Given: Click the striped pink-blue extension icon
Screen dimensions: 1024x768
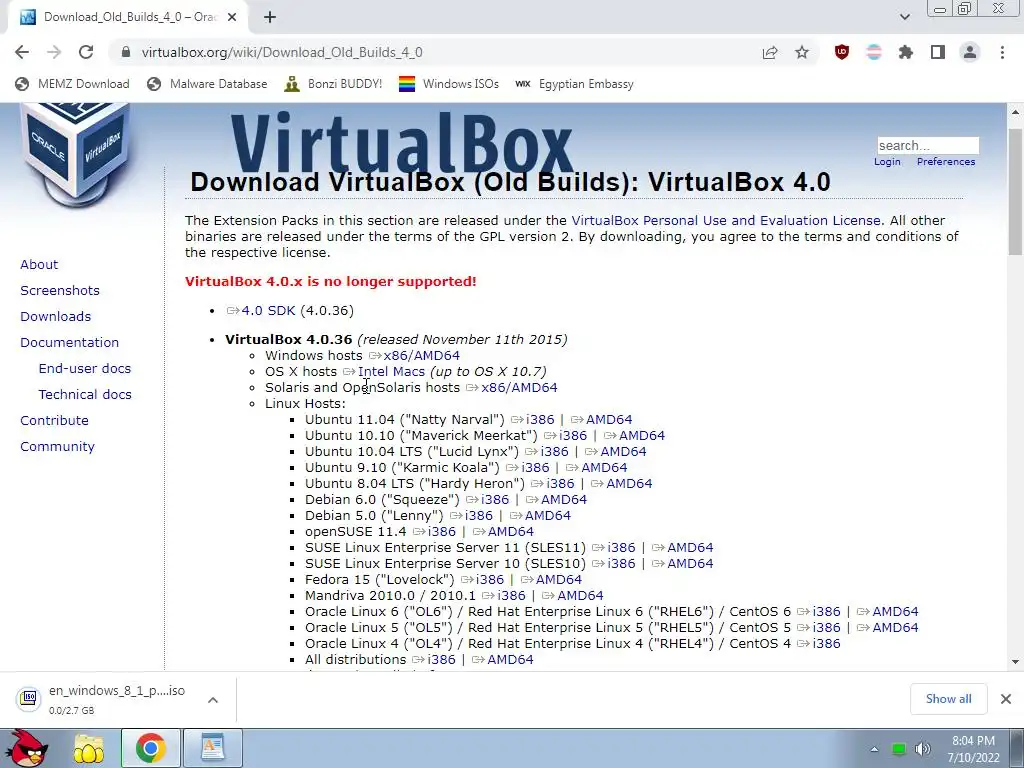Looking at the screenshot, I should pyautogui.click(x=874, y=52).
